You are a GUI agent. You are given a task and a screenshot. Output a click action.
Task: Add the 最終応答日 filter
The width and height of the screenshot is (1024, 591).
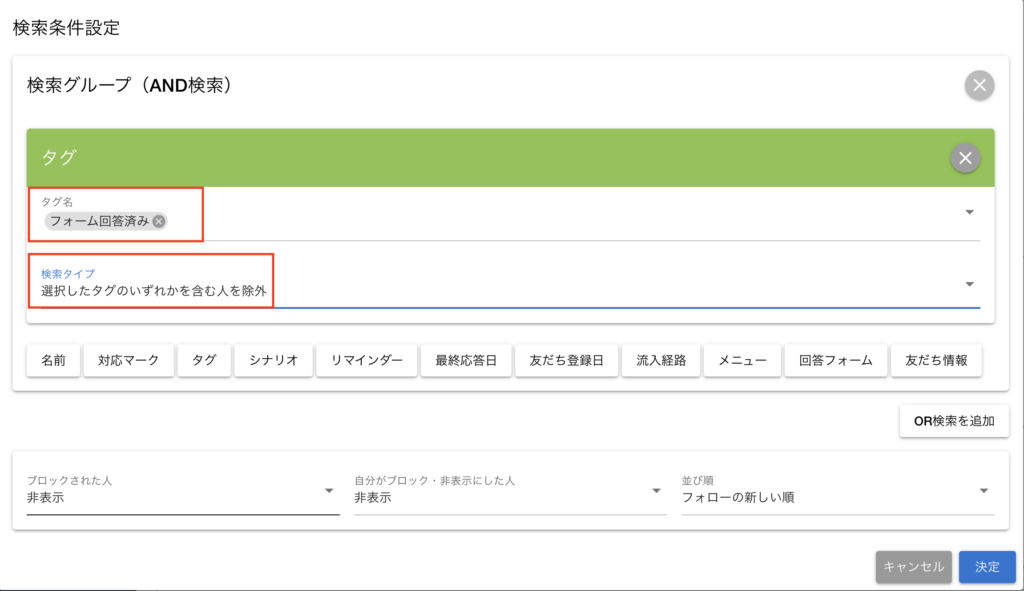(466, 361)
